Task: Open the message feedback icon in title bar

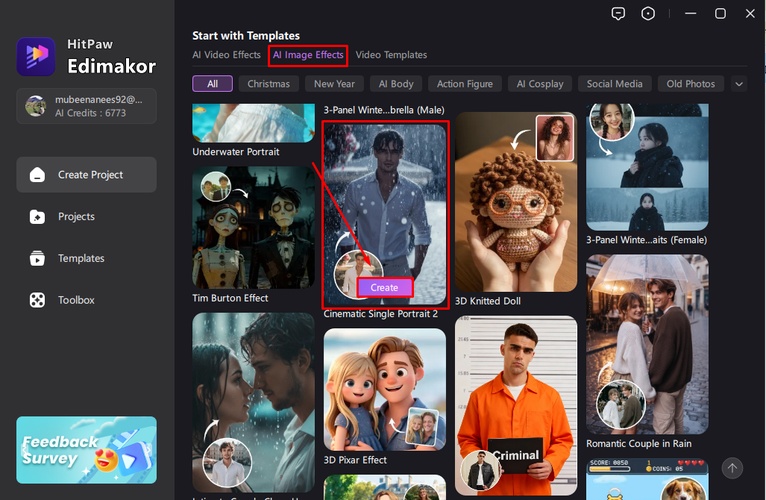Action: (x=618, y=13)
